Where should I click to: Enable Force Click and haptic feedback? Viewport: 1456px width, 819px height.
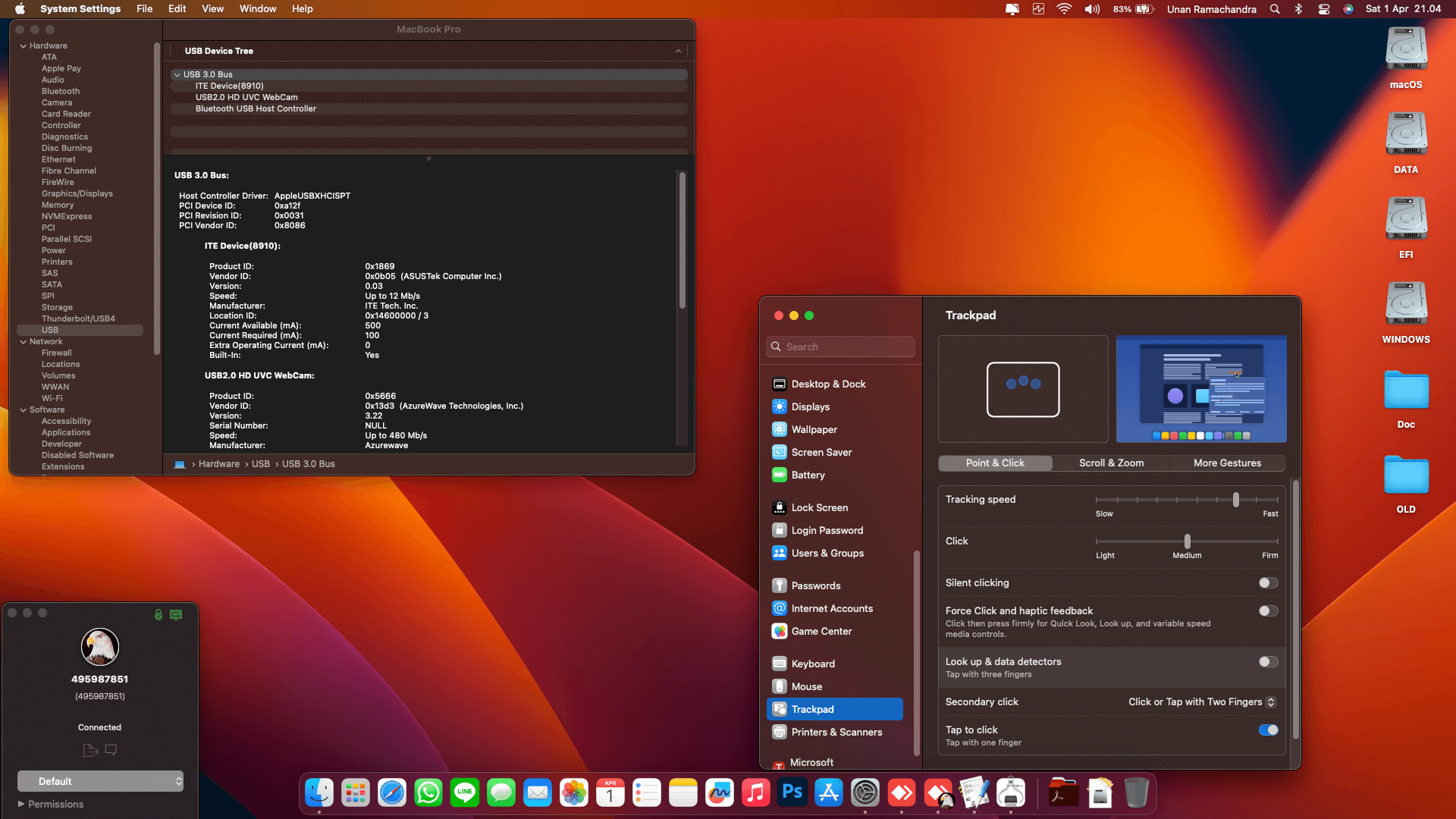pos(1267,610)
